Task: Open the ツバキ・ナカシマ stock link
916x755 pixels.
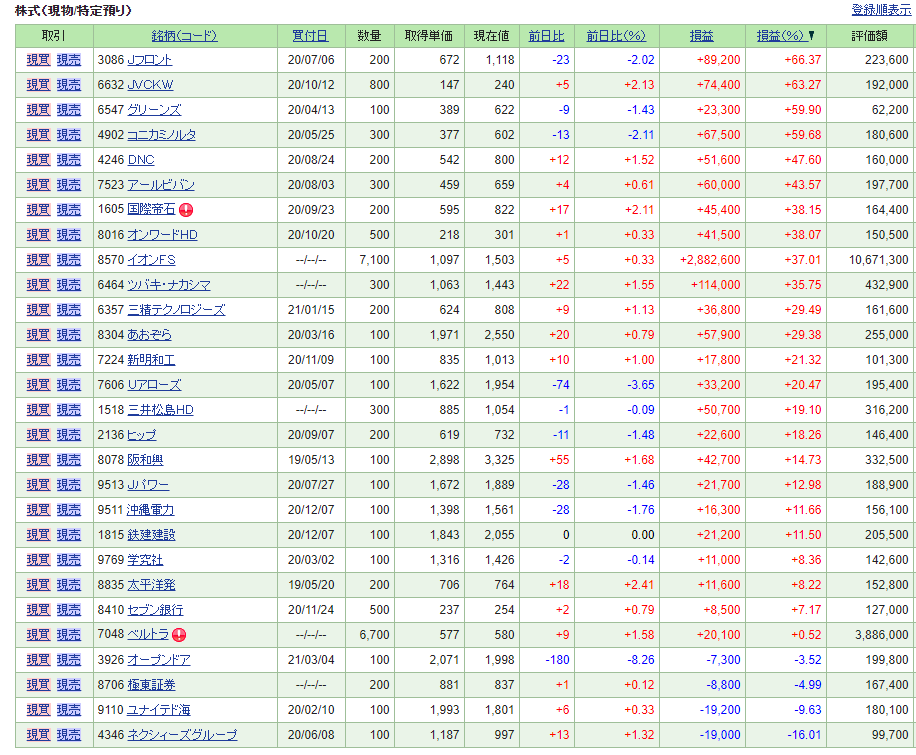Action: [169, 285]
